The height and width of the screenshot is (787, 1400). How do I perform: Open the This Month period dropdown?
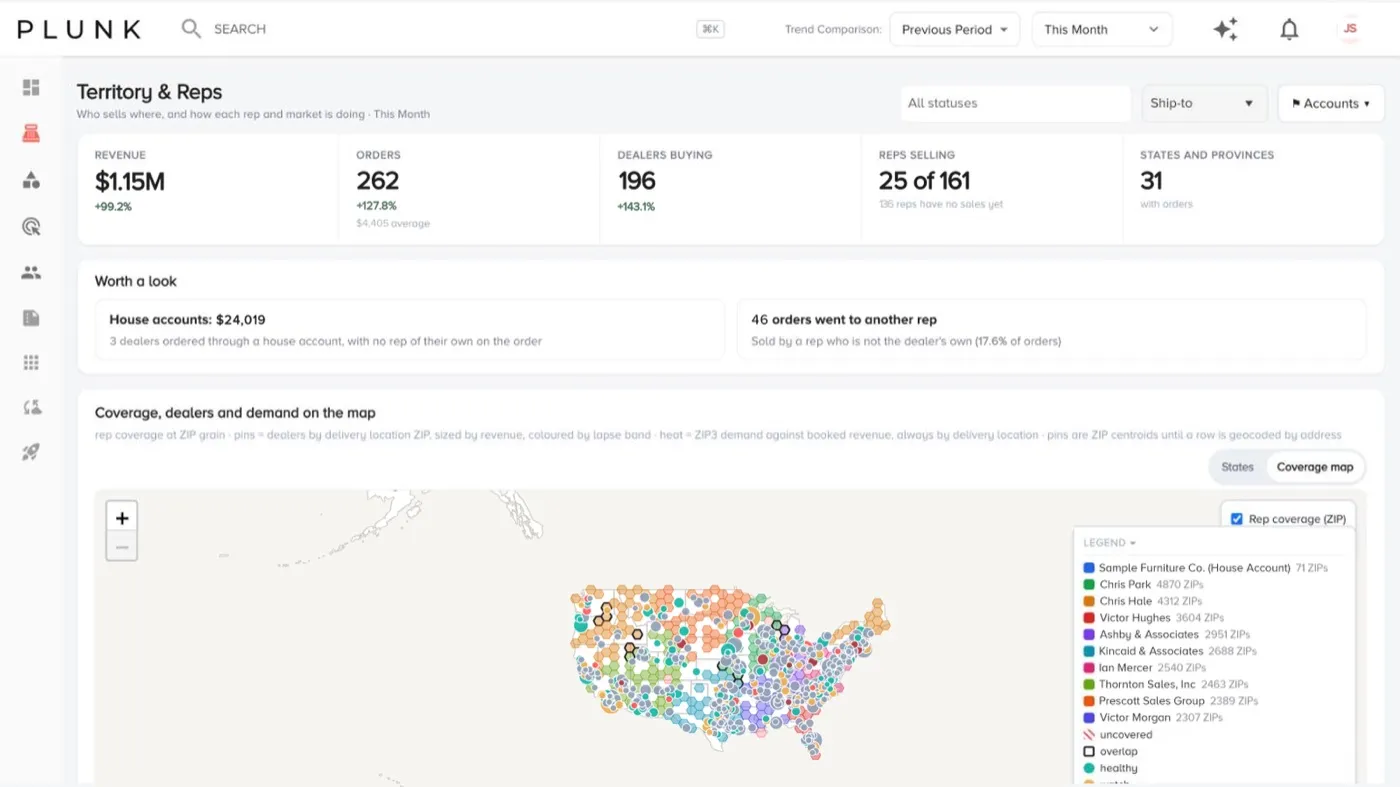(x=1102, y=29)
